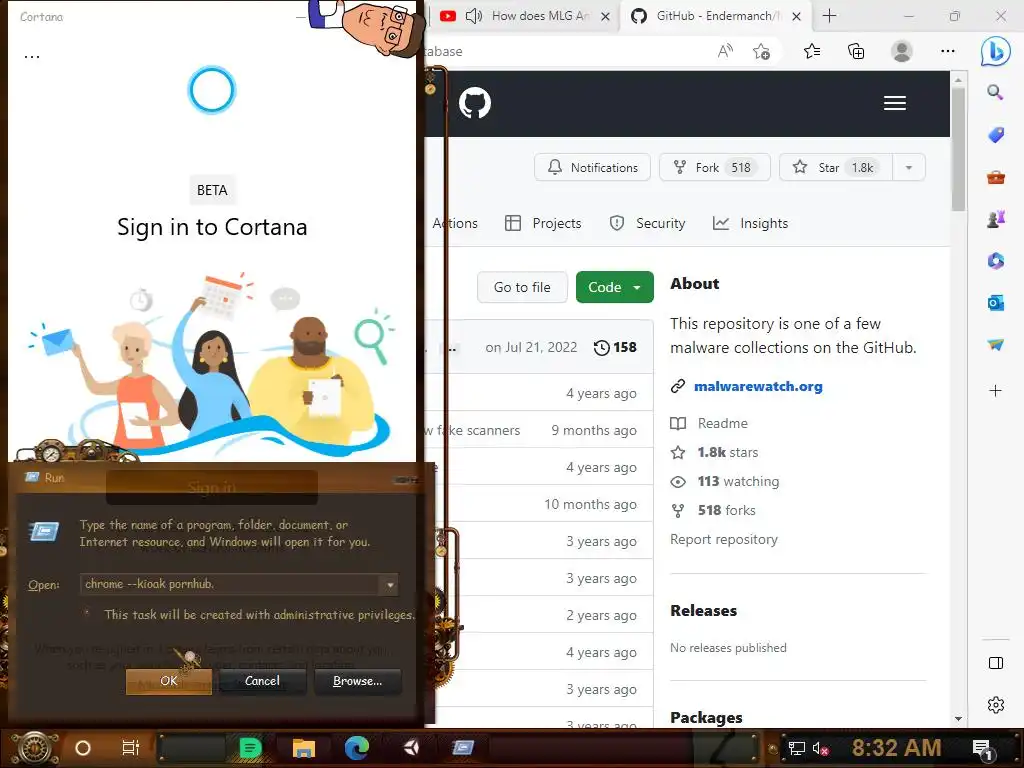Click Cancel in the Run dialog

point(262,681)
